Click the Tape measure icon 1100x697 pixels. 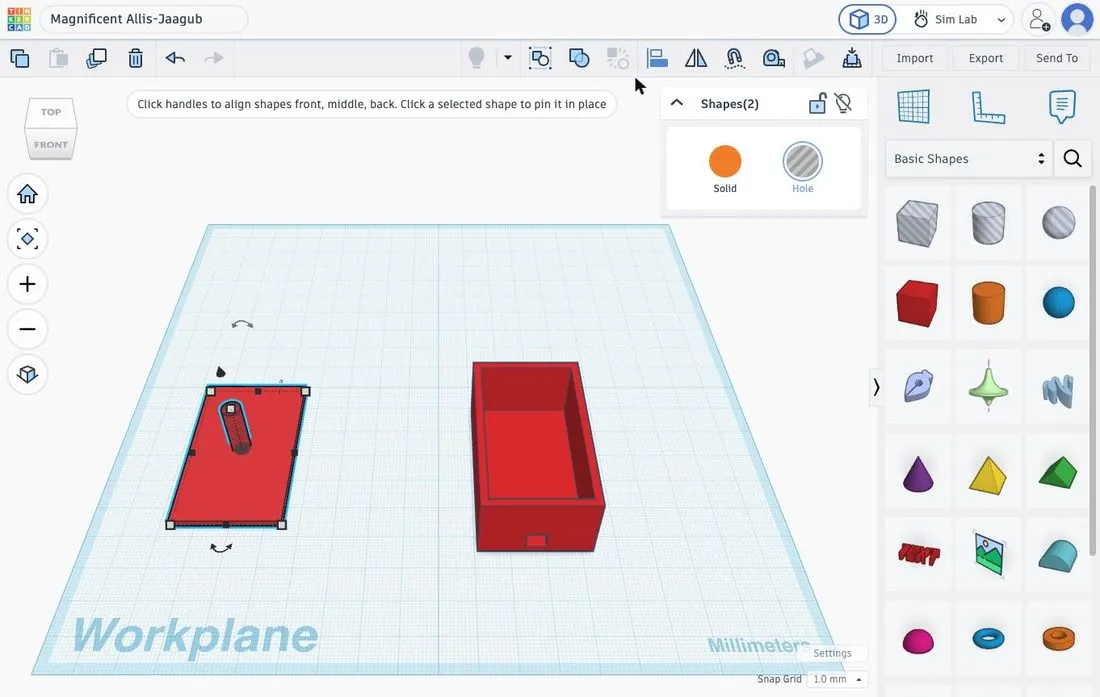(x=773, y=58)
